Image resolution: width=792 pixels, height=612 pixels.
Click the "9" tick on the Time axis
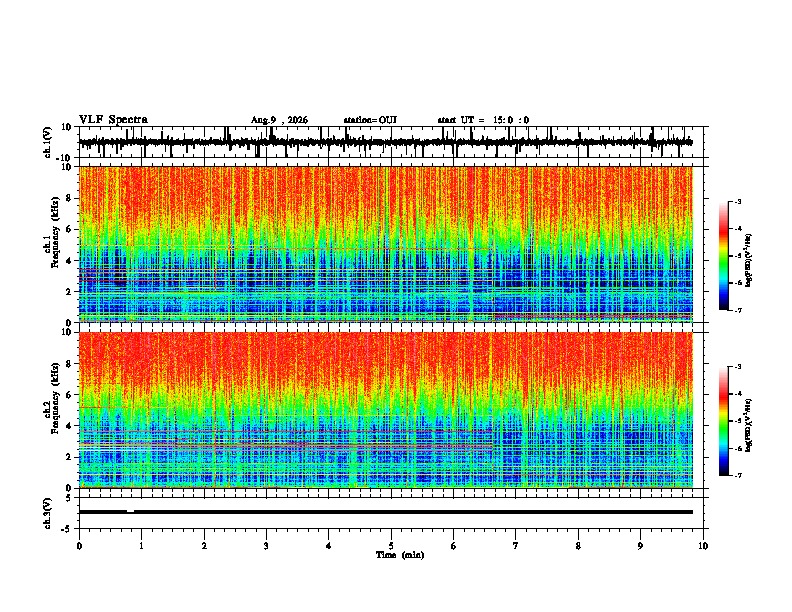640,546
